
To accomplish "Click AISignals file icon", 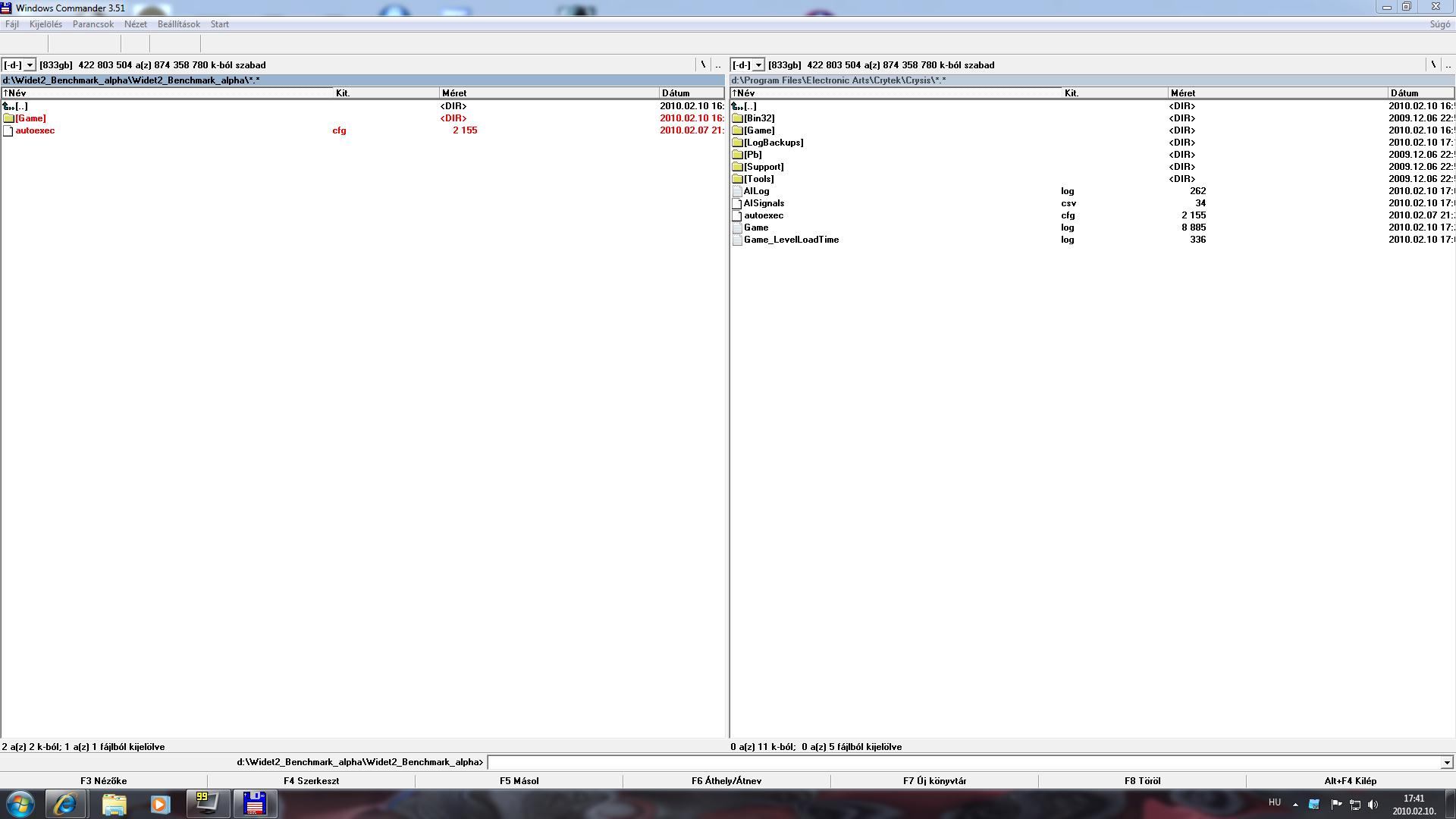I will pos(737,203).
